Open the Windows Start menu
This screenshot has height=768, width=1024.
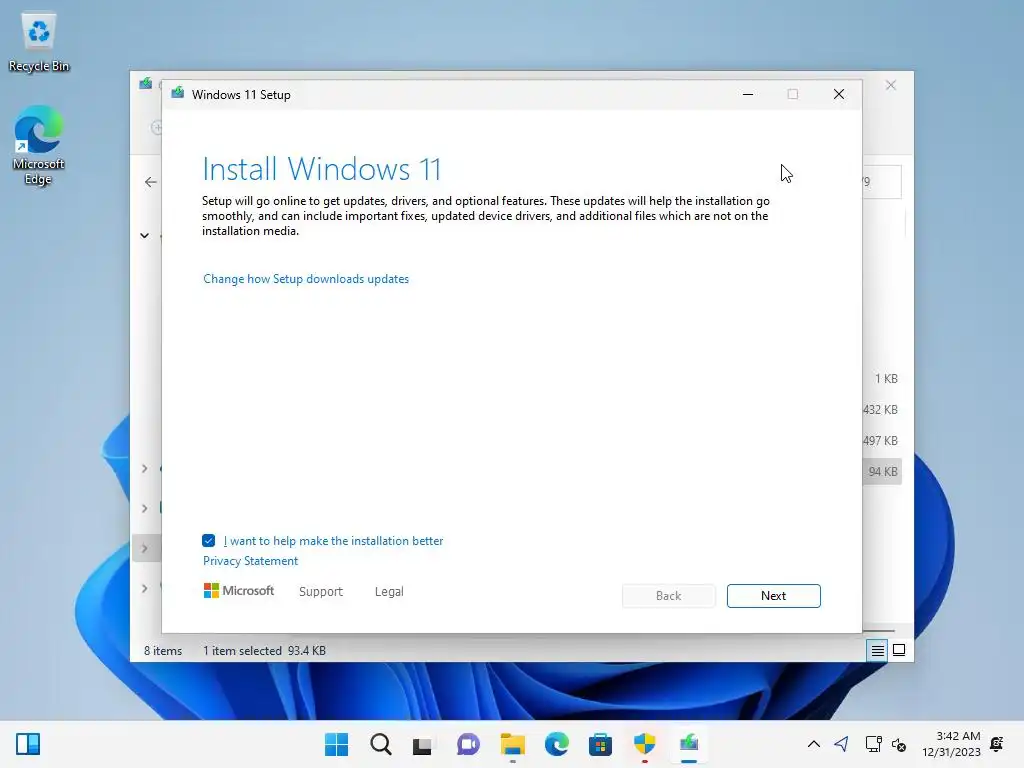pyautogui.click(x=336, y=744)
